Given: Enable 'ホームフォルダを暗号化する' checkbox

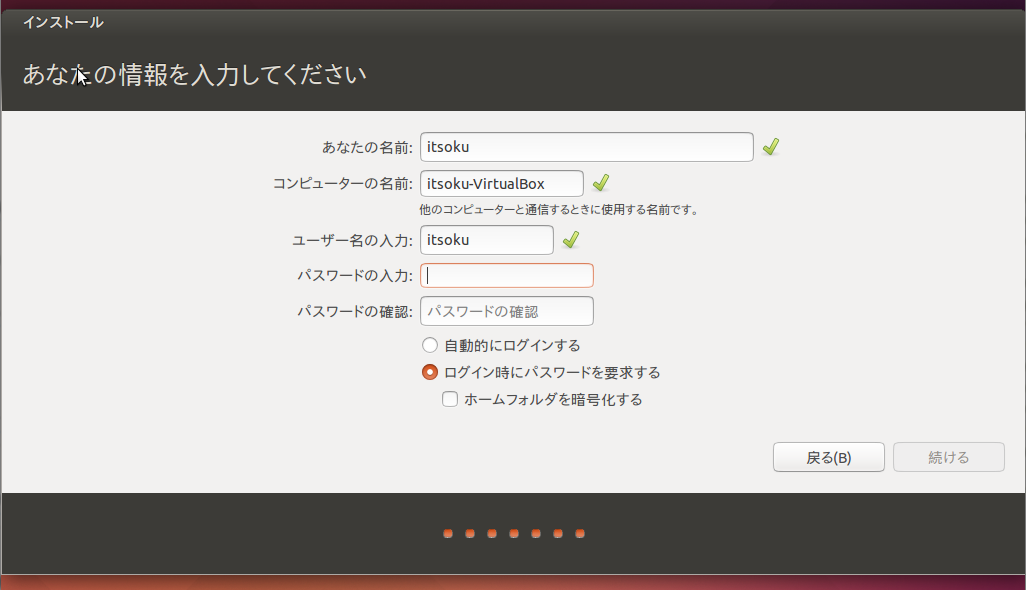Looking at the screenshot, I should pyautogui.click(x=450, y=399).
